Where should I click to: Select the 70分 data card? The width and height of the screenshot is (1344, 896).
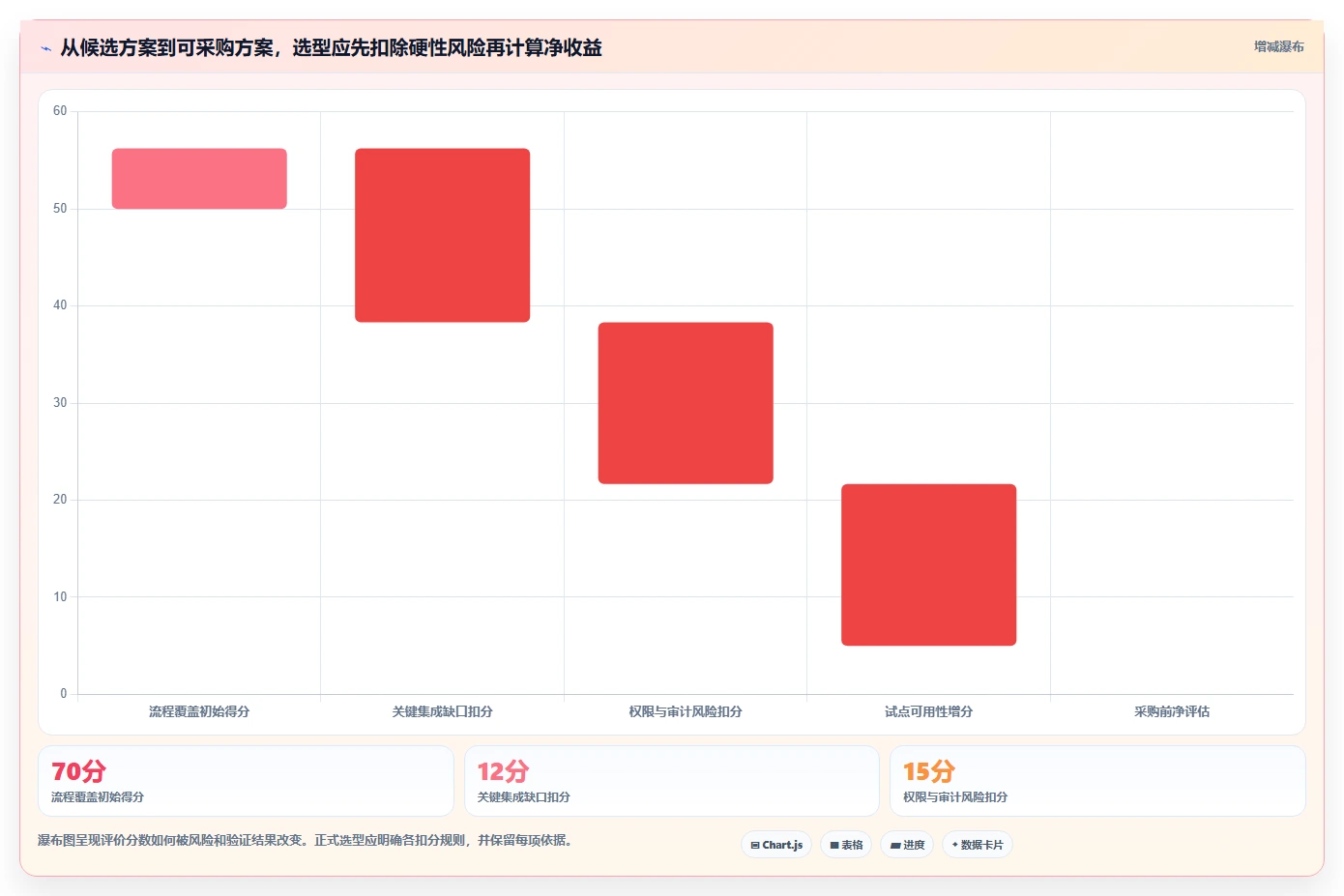(246, 781)
